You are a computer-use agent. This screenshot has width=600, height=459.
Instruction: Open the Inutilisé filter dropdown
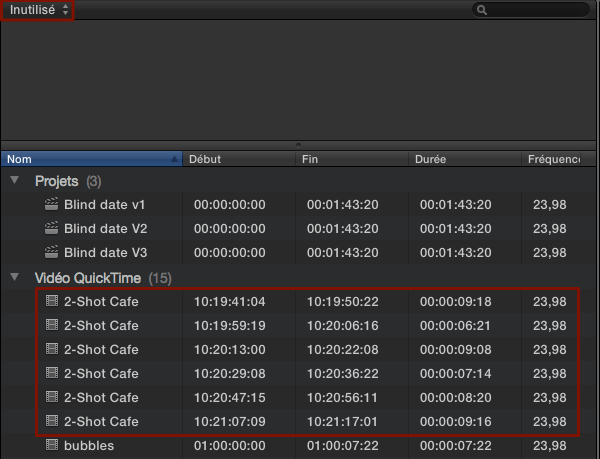tap(39, 10)
